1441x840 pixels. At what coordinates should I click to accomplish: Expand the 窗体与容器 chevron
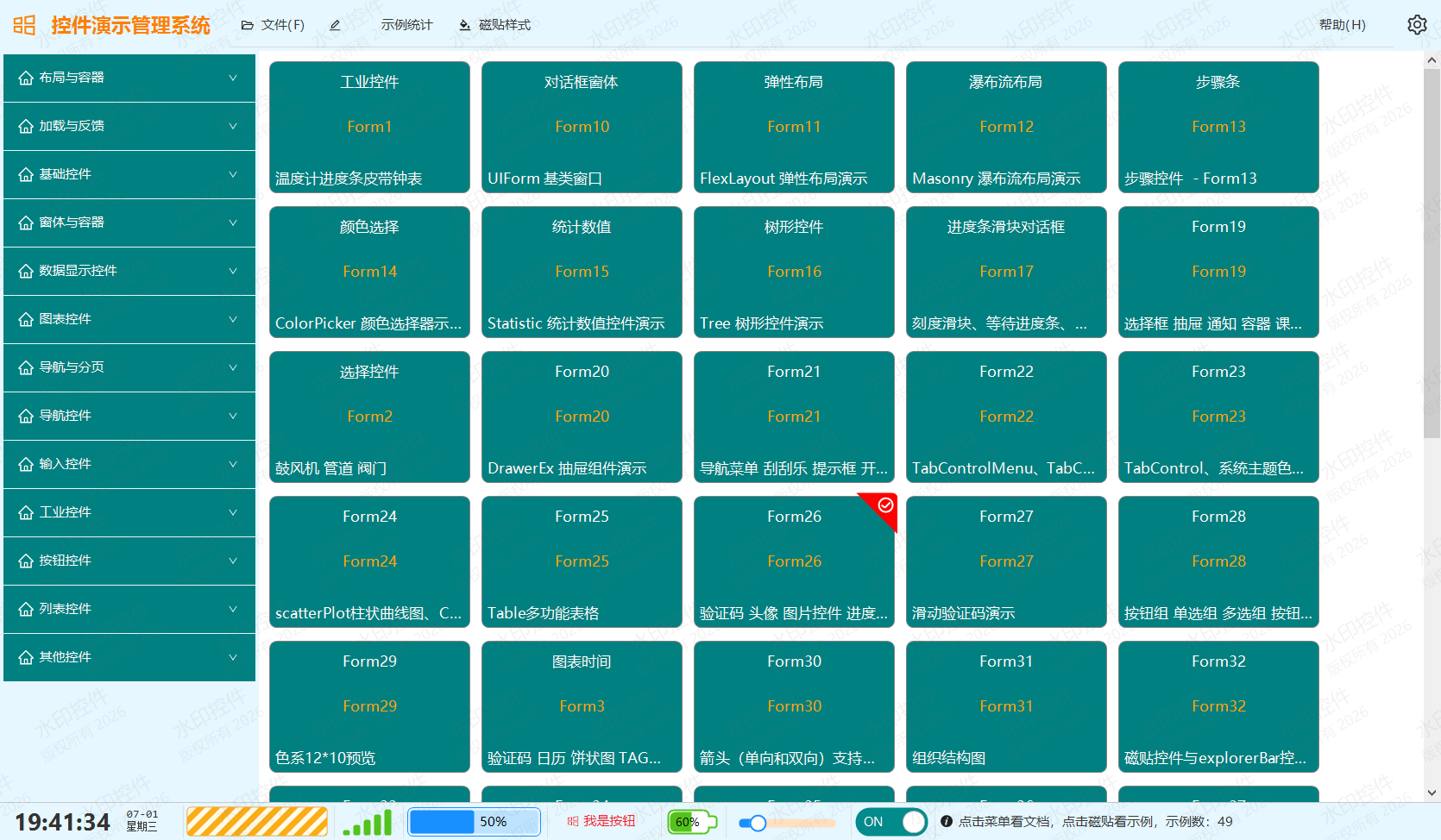(x=233, y=223)
